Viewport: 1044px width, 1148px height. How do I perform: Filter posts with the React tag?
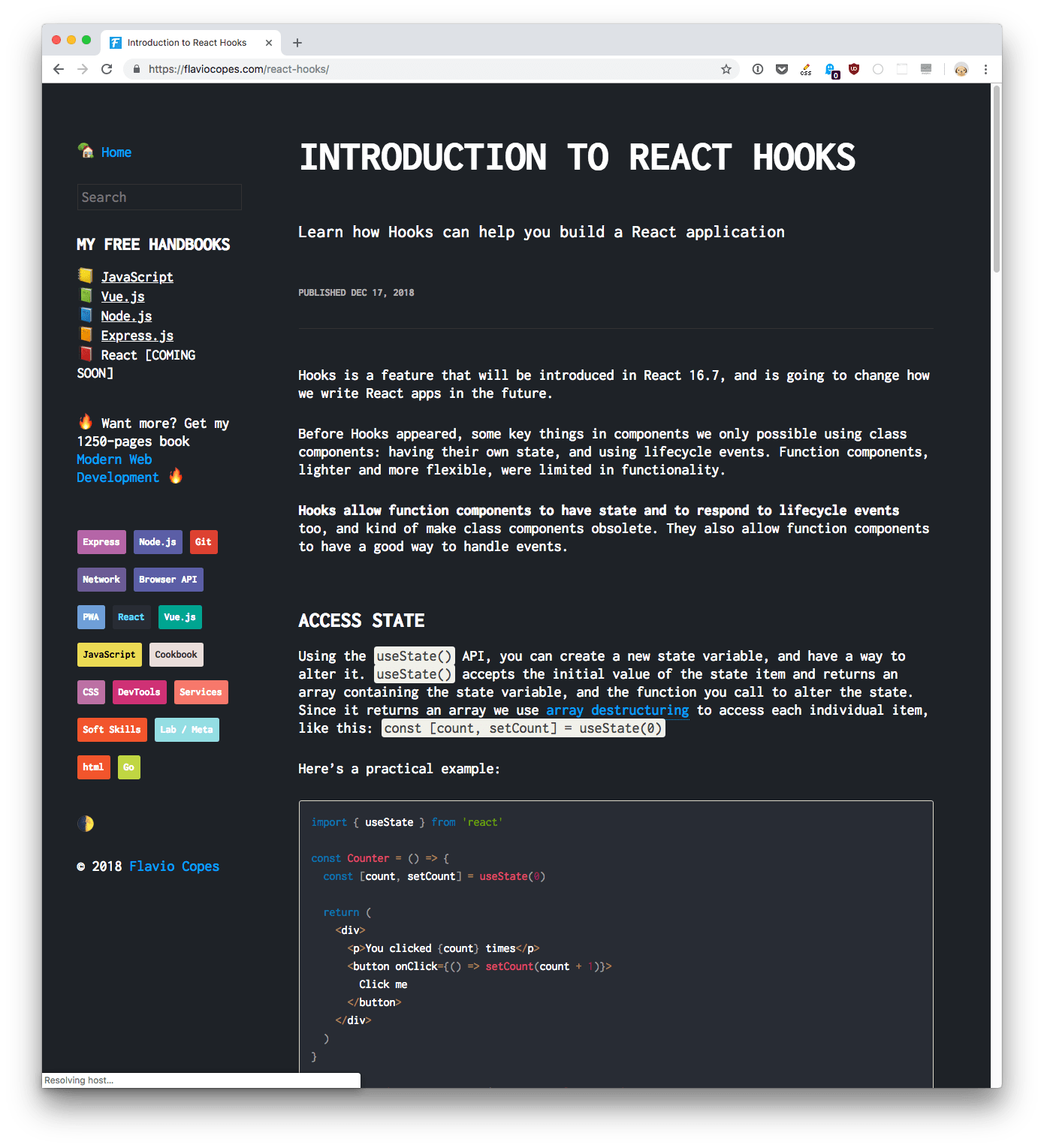coord(131,616)
